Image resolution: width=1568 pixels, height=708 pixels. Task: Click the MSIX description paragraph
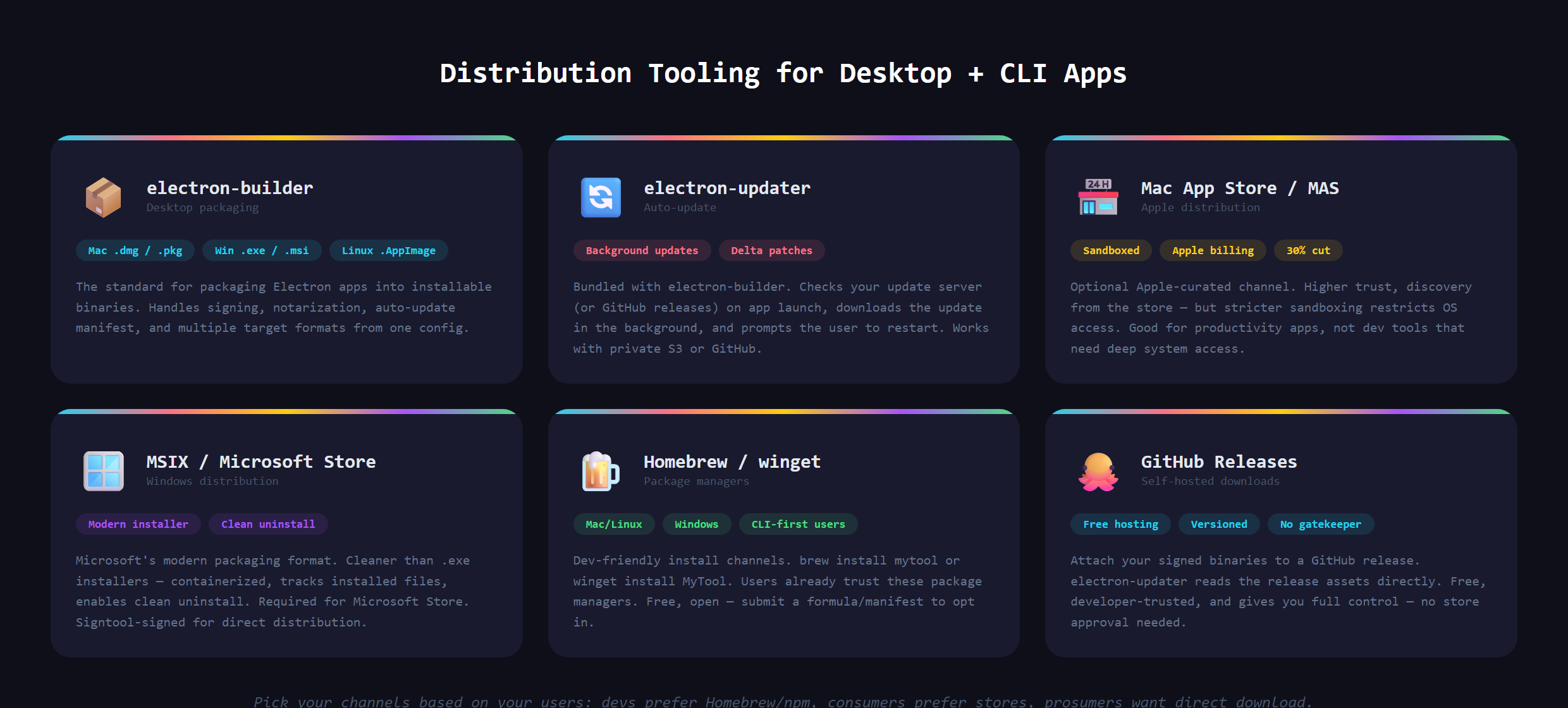coord(273,591)
